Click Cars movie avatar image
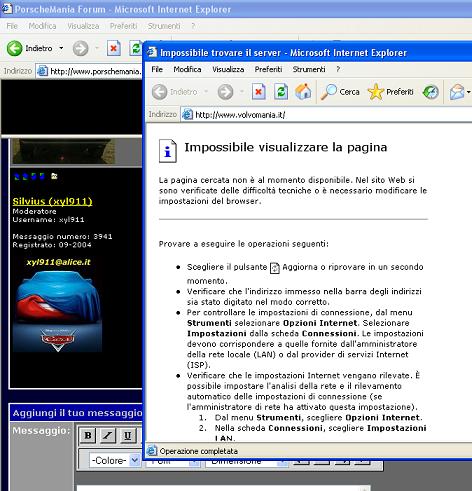Viewport: 472px width, 491px height. pos(58,311)
